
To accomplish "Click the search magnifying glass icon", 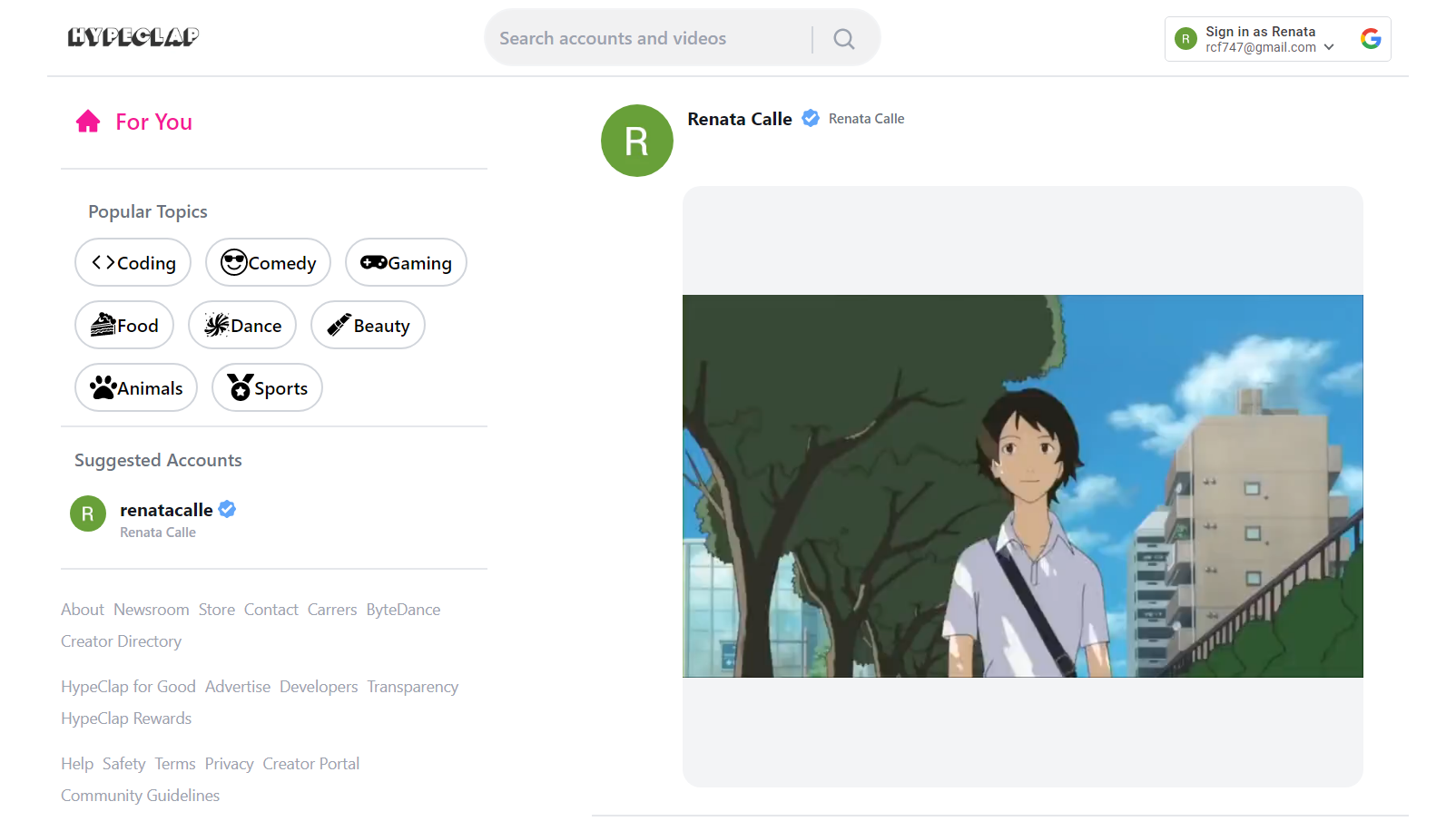I will pos(842,38).
